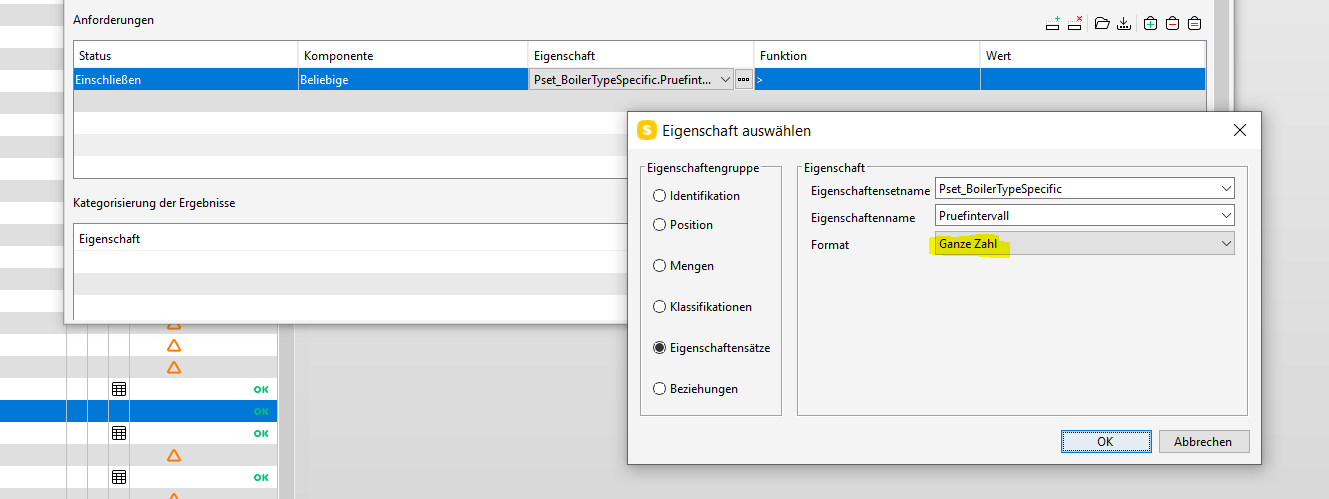Confirm the dialog with OK

[x=1105, y=441]
